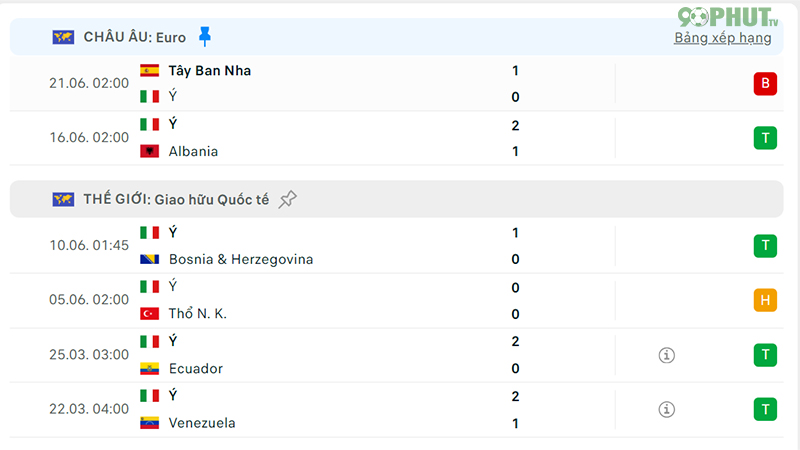Image resolution: width=800 pixels, height=450 pixels.
Task: Select the Bosnia & Herzegovina team name
Action: pos(241,259)
